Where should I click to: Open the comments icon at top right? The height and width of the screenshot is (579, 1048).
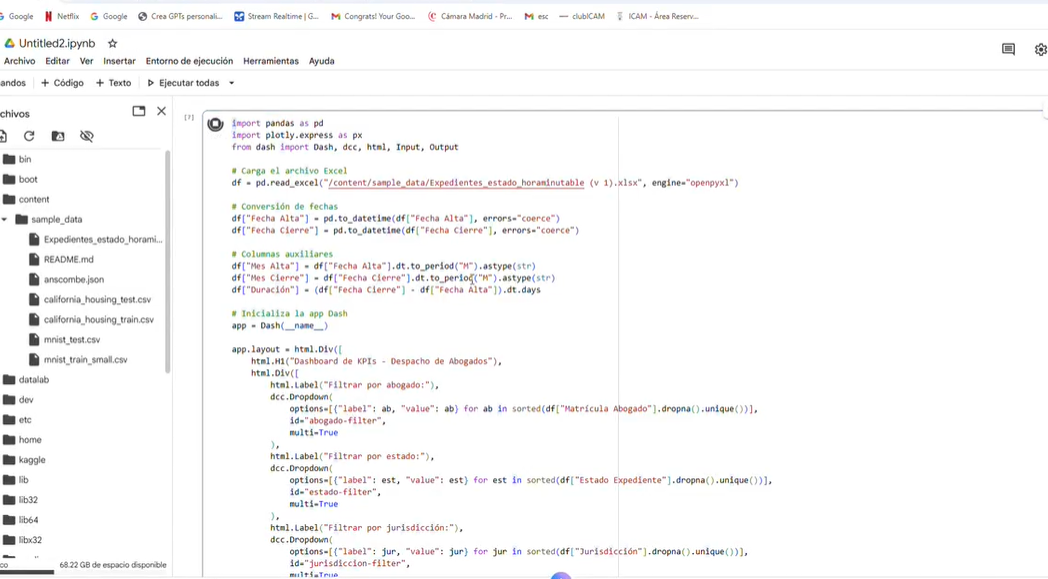(x=1008, y=49)
